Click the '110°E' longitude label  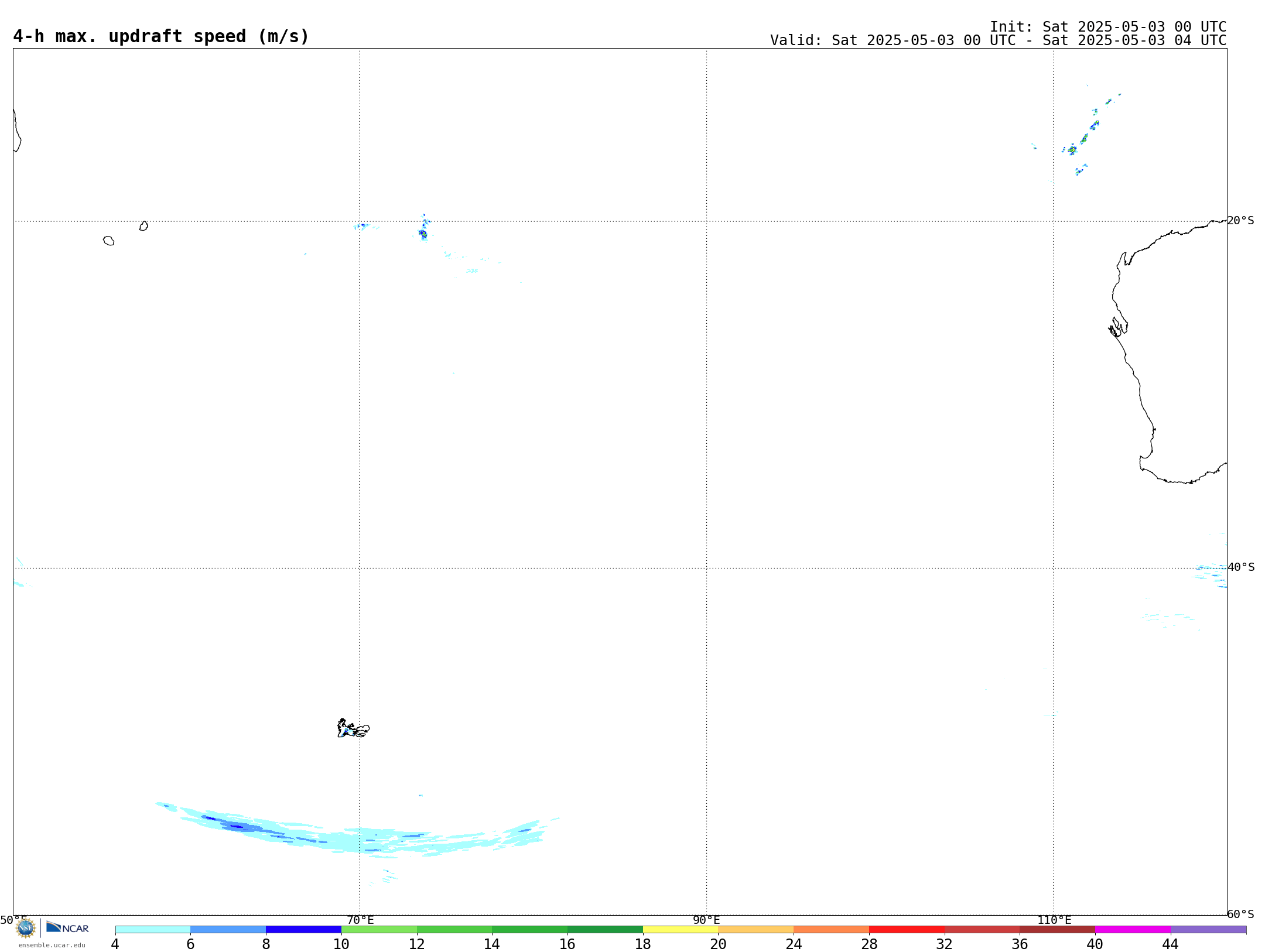tap(1054, 920)
